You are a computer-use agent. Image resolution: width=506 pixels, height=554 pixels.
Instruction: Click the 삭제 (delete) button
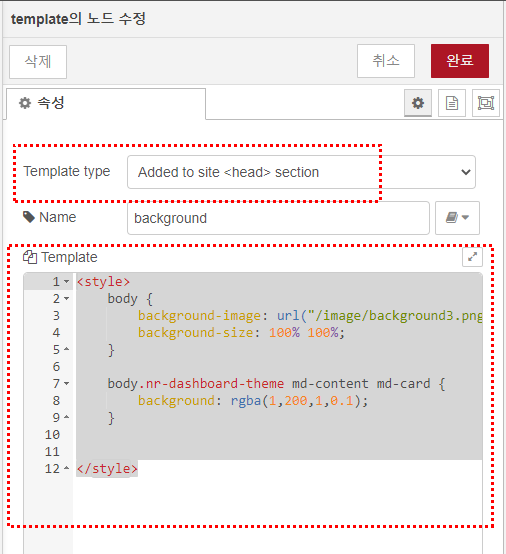click(38, 62)
